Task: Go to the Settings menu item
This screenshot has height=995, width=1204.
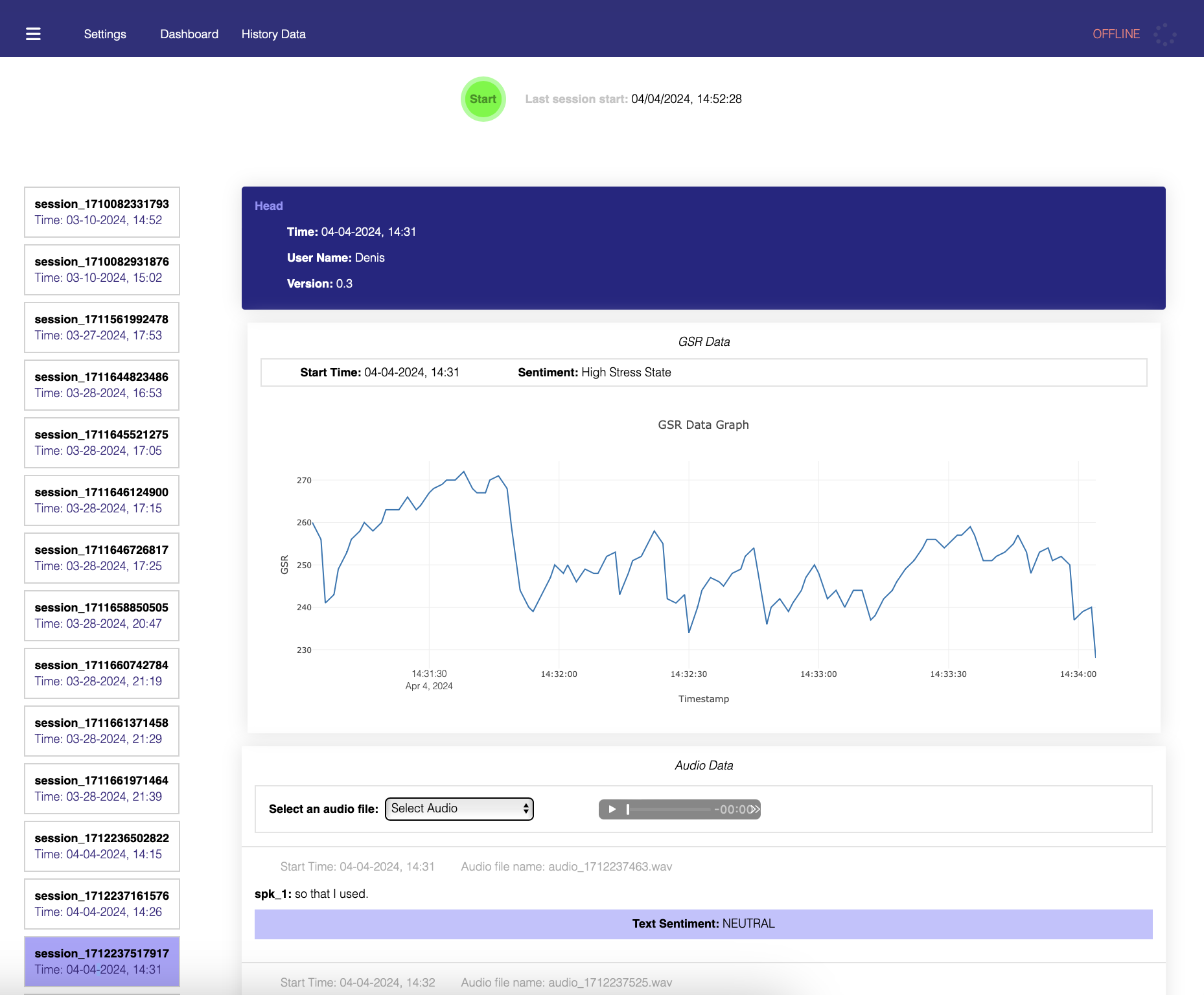Action: [x=105, y=34]
